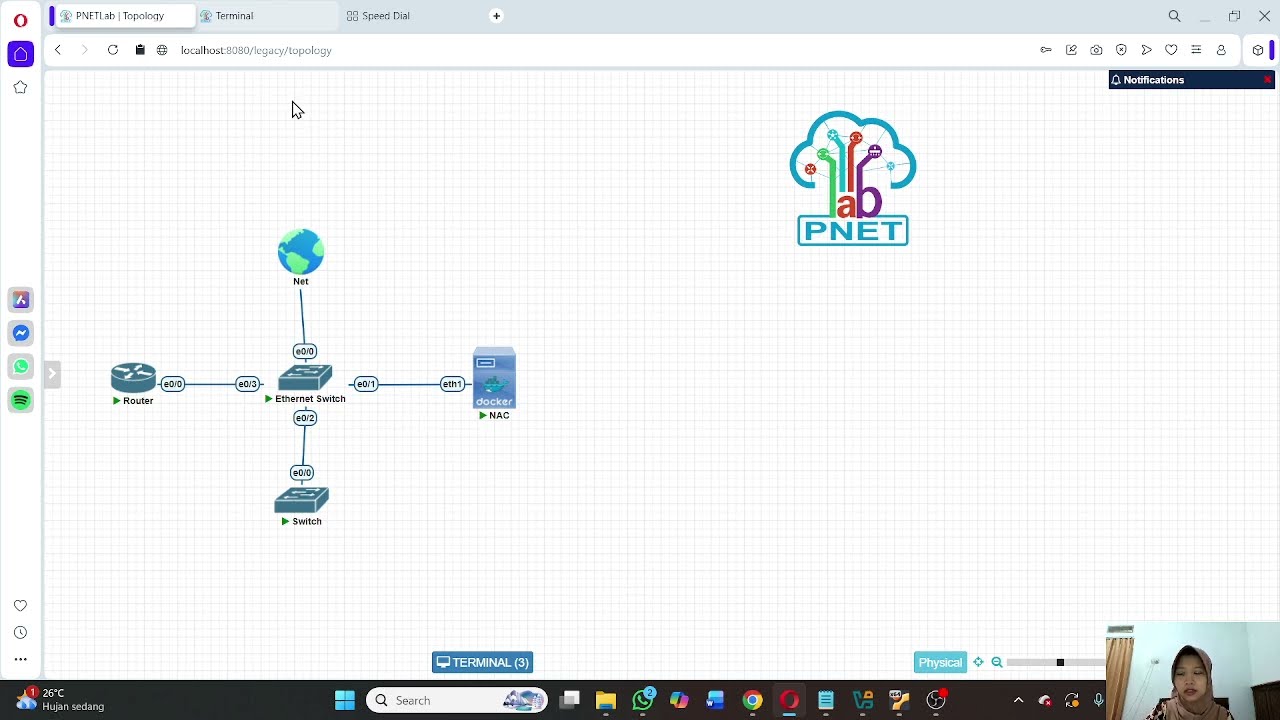Reload the topology page

113,50
